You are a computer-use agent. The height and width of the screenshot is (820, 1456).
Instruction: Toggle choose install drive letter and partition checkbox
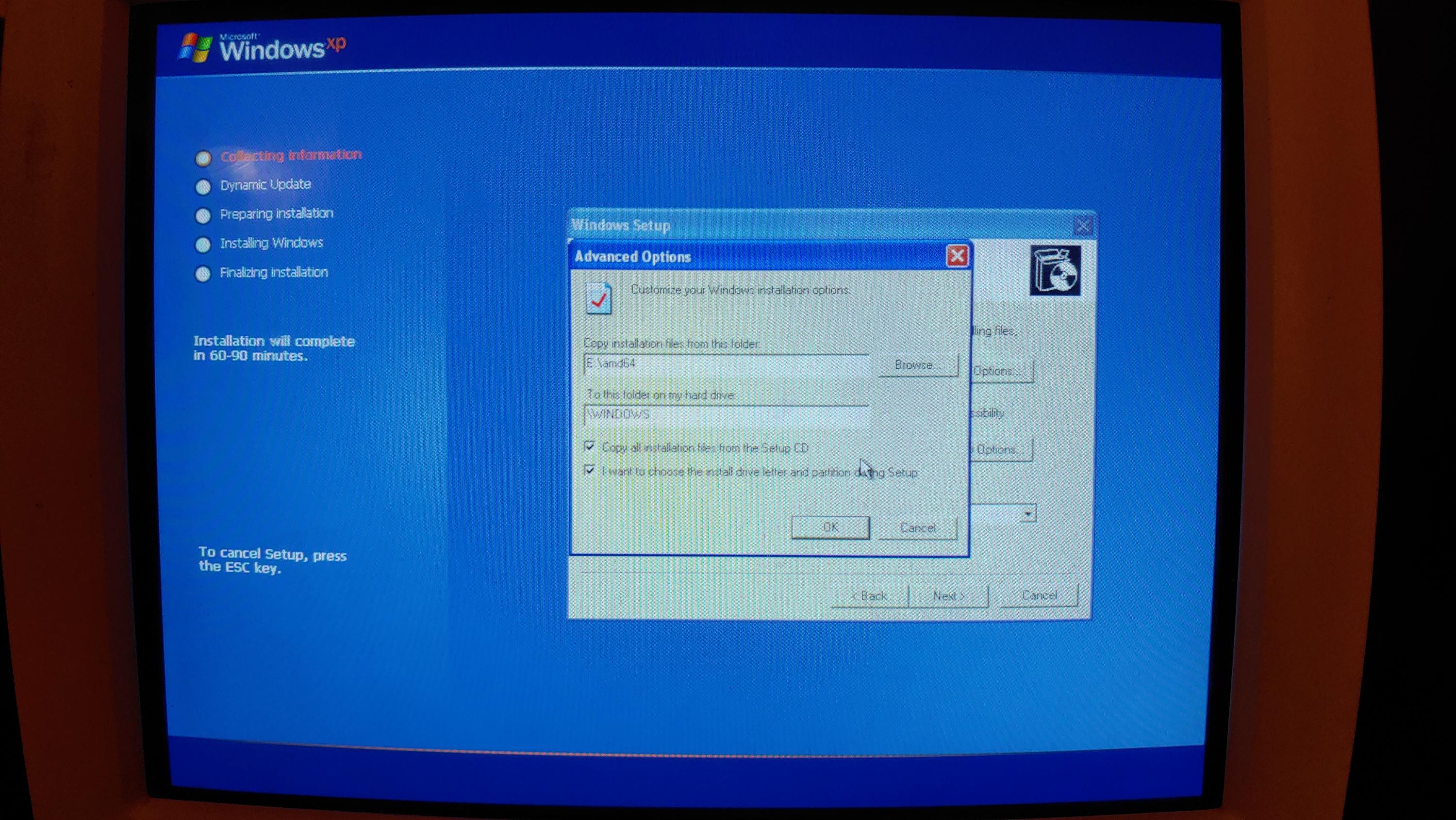[590, 470]
